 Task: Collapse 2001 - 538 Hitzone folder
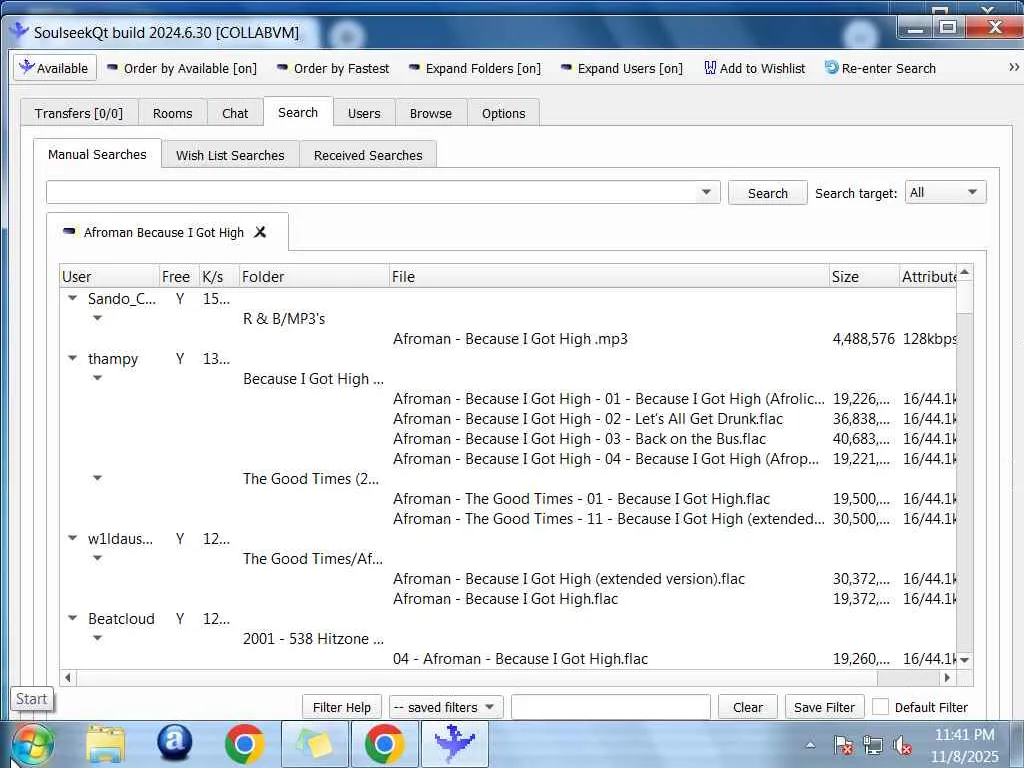coord(97,638)
